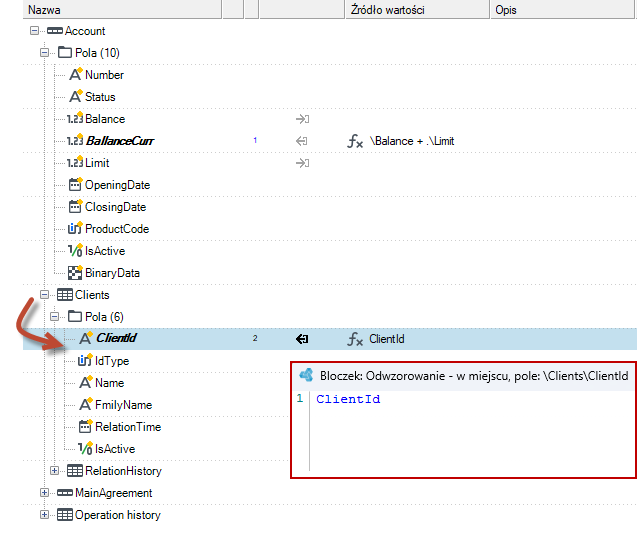Click the Clients table icon
This screenshot has width=637, height=558.
65,295
